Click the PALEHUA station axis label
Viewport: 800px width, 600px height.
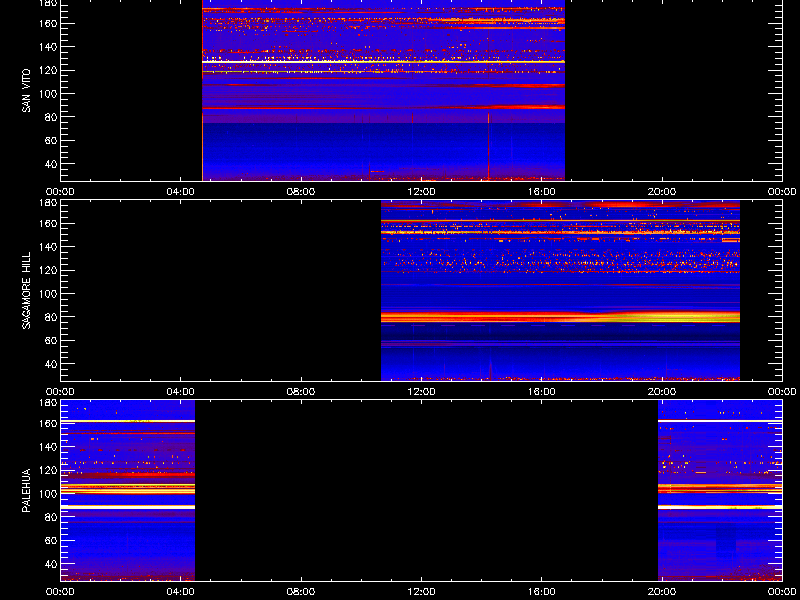[x=26, y=490]
